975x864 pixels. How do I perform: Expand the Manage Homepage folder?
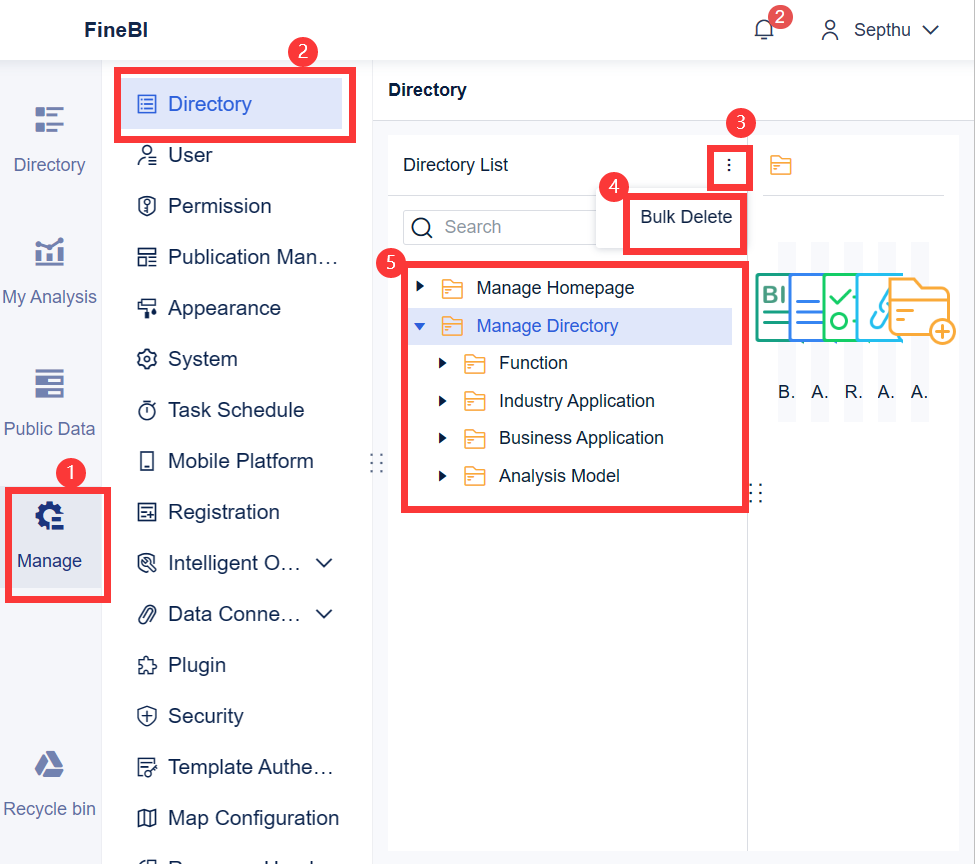[x=420, y=288]
